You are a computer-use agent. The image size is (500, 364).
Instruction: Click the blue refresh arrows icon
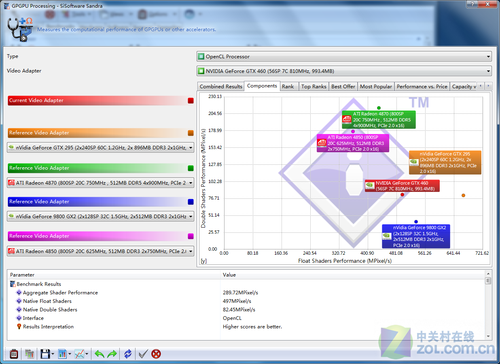tap(128, 354)
